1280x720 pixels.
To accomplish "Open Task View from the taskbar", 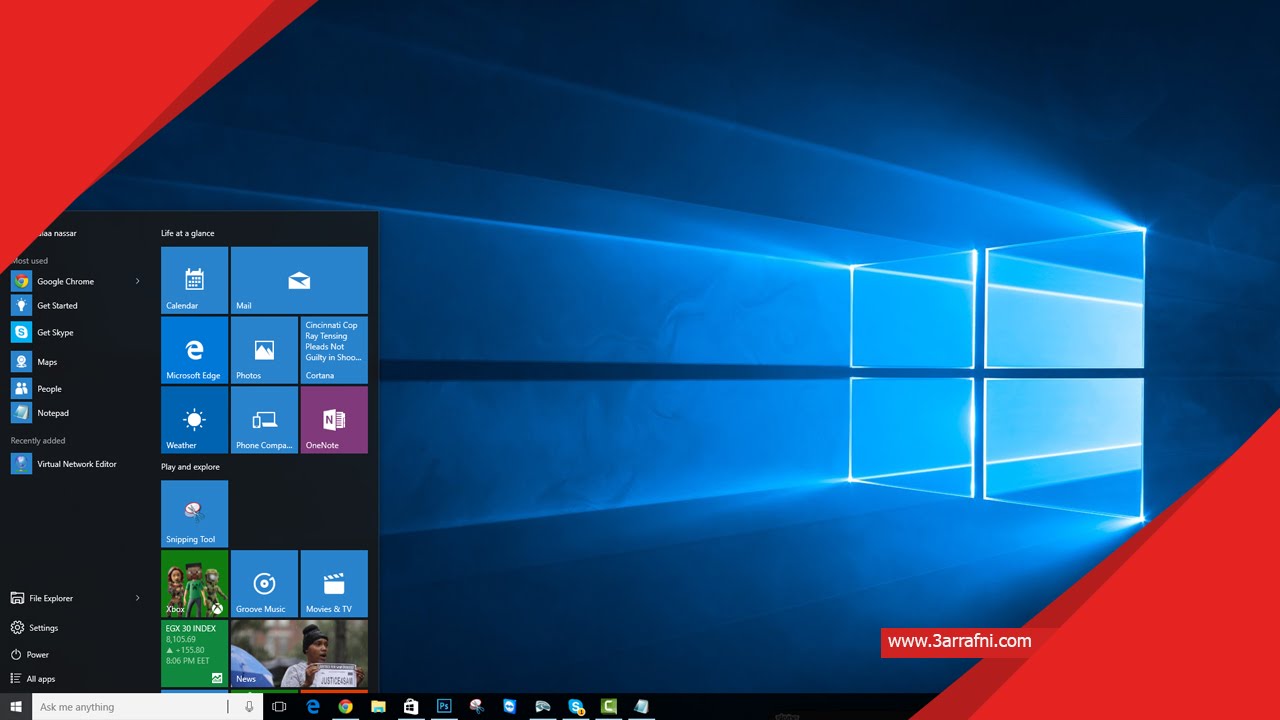I will point(279,707).
